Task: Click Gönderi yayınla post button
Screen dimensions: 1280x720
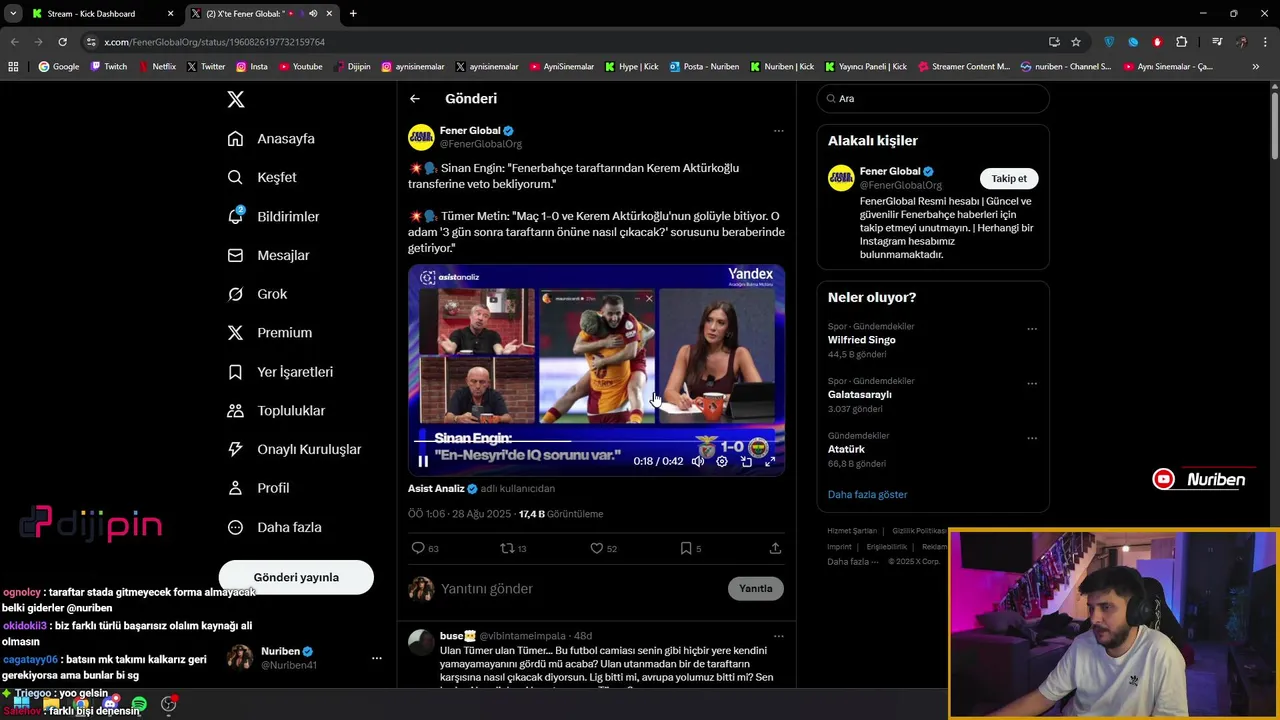Action: click(296, 577)
